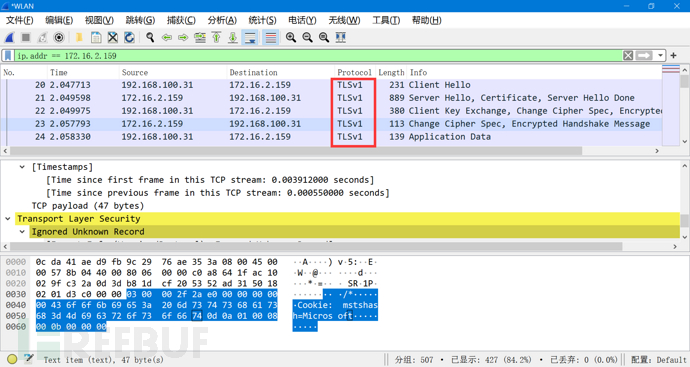
Task: Open Go to specified packet icon
Action: click(x=200, y=37)
